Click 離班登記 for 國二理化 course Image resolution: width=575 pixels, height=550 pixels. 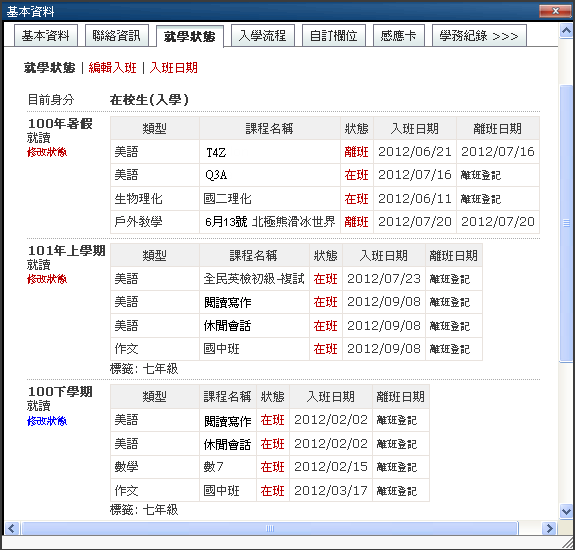[x=480, y=199]
